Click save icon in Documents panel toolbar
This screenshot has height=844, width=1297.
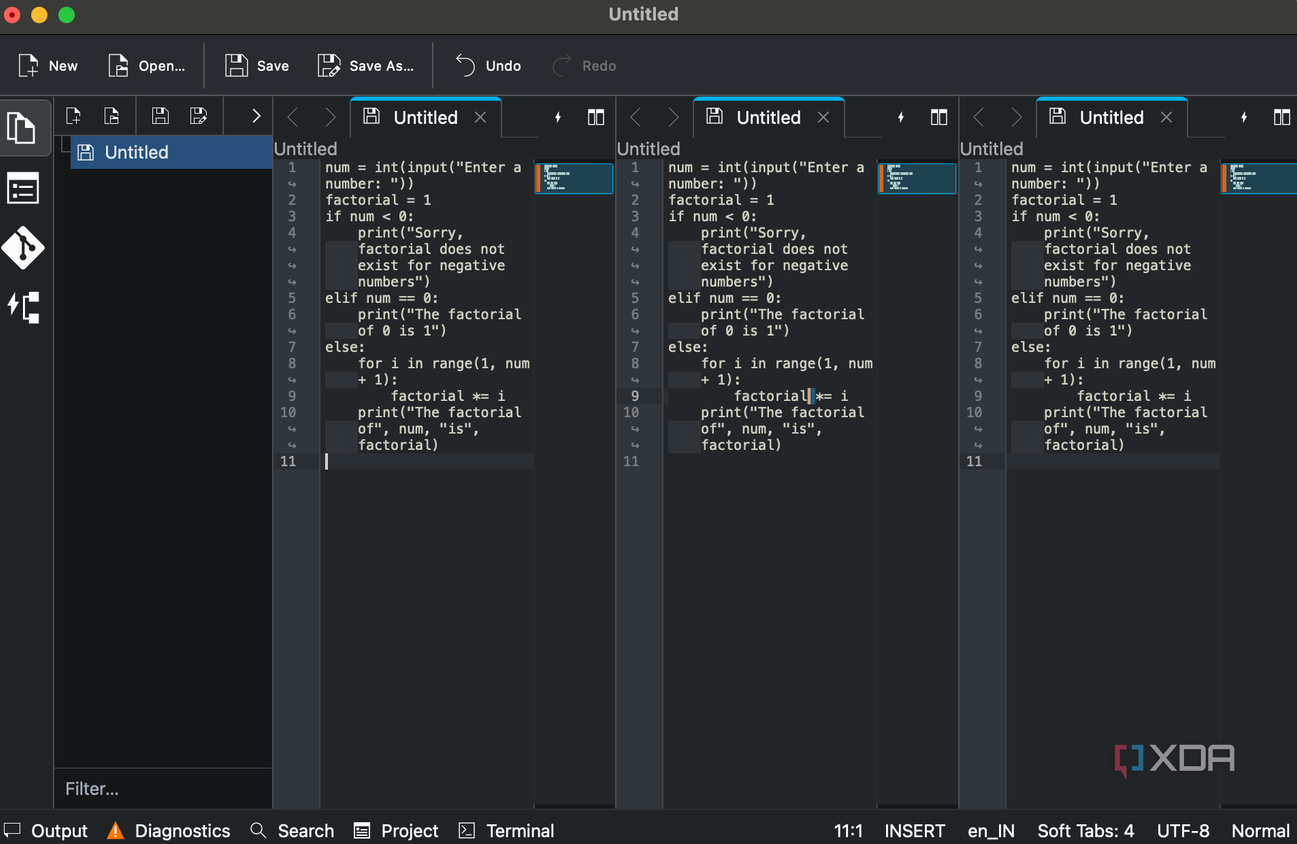pyautogui.click(x=160, y=116)
